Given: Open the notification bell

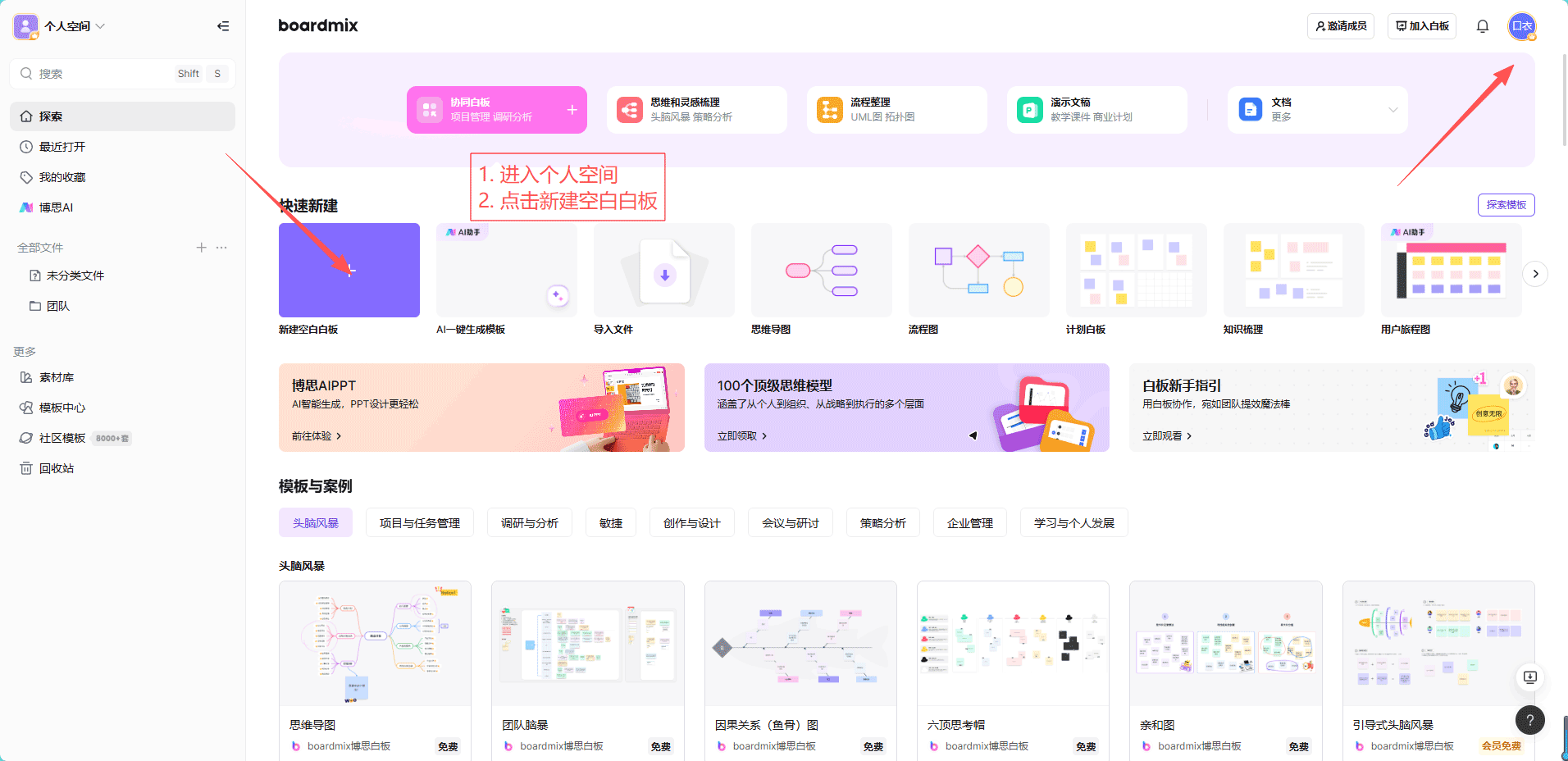Looking at the screenshot, I should [x=1482, y=25].
